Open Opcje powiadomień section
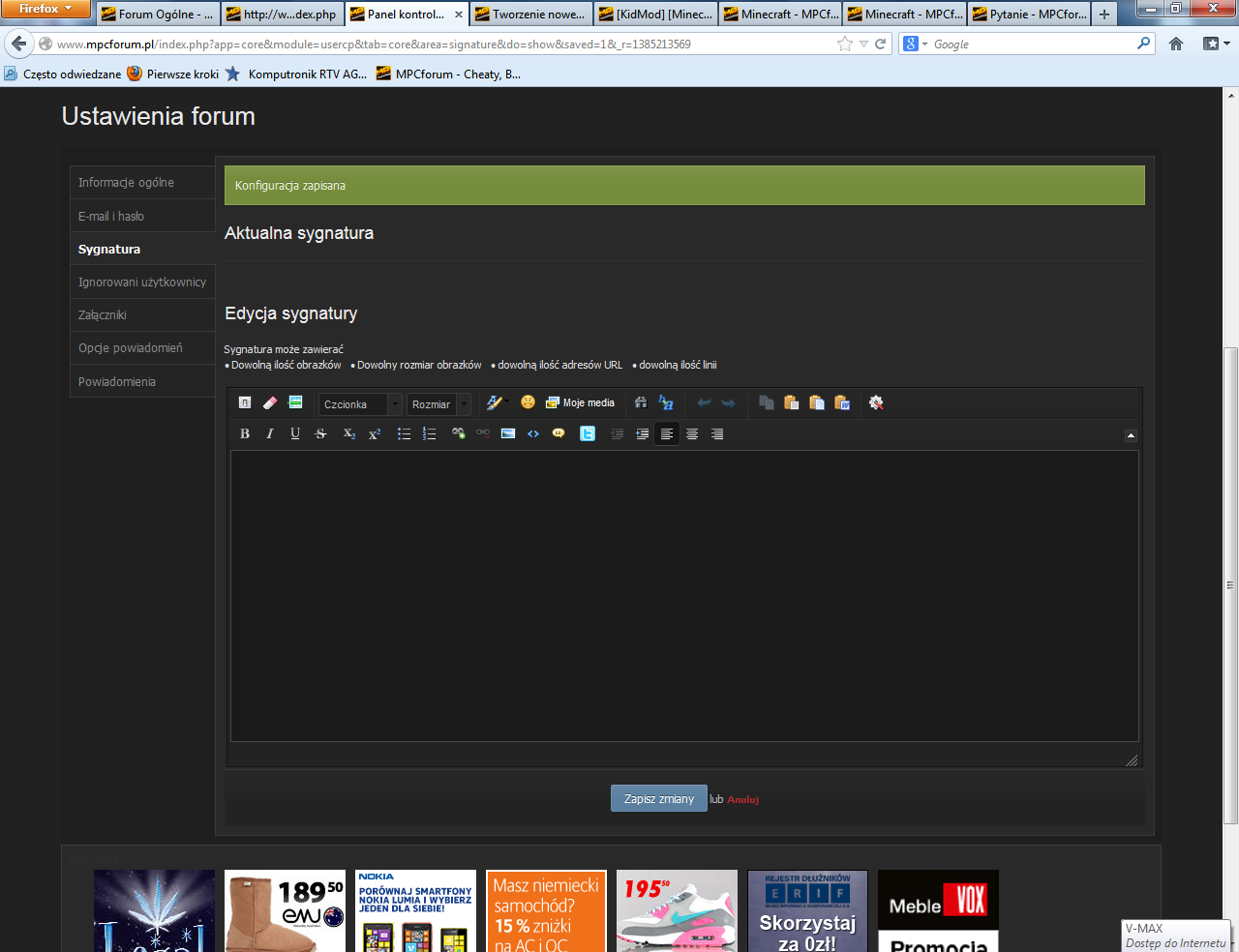The width and height of the screenshot is (1239, 952). pyautogui.click(x=142, y=347)
